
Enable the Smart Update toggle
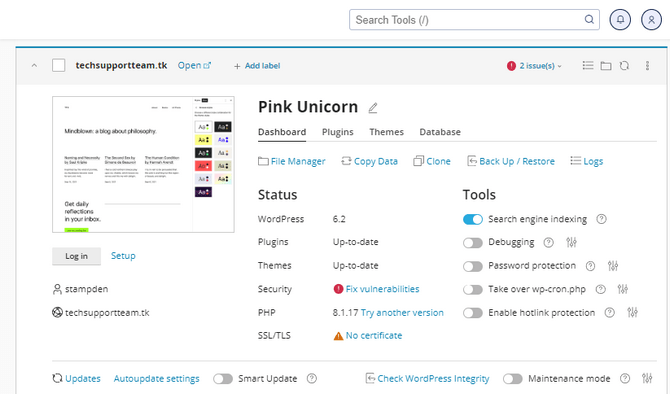pos(223,379)
